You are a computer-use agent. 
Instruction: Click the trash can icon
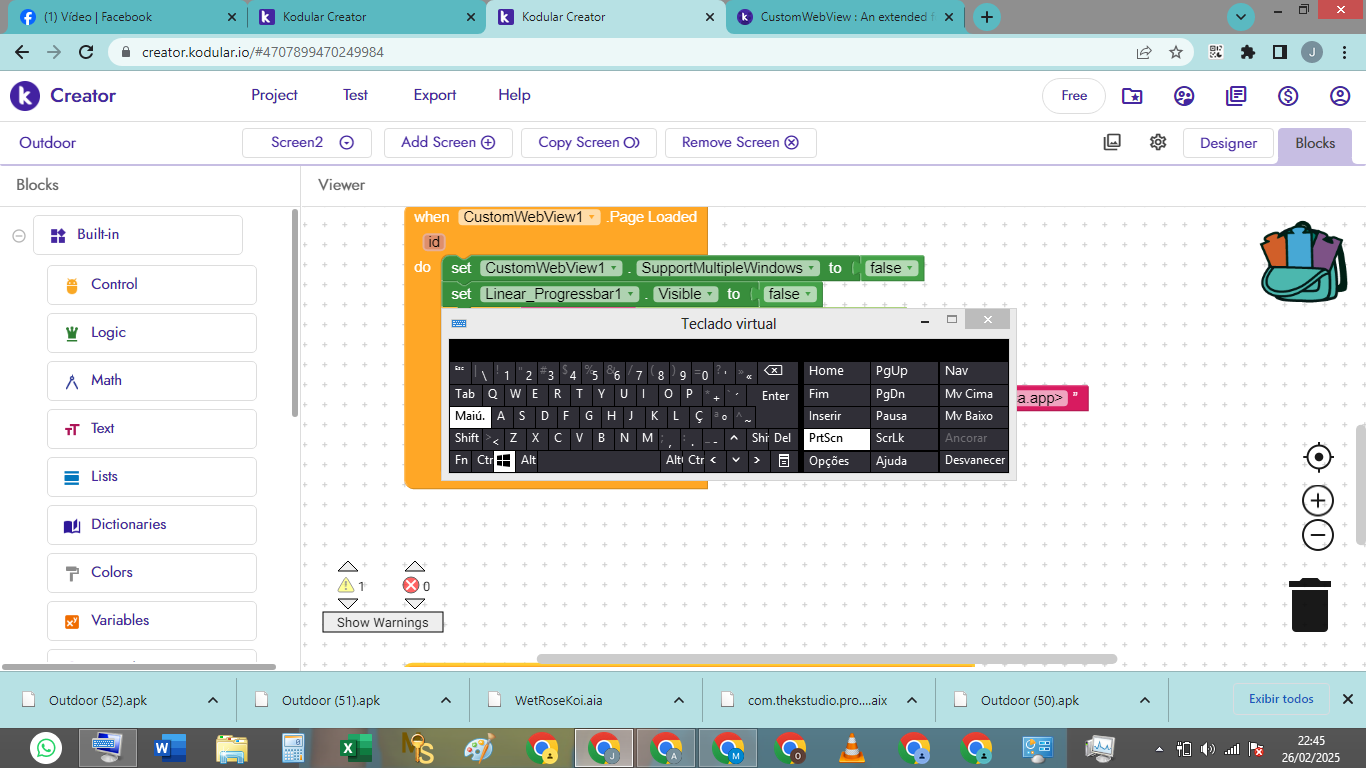coord(1309,605)
